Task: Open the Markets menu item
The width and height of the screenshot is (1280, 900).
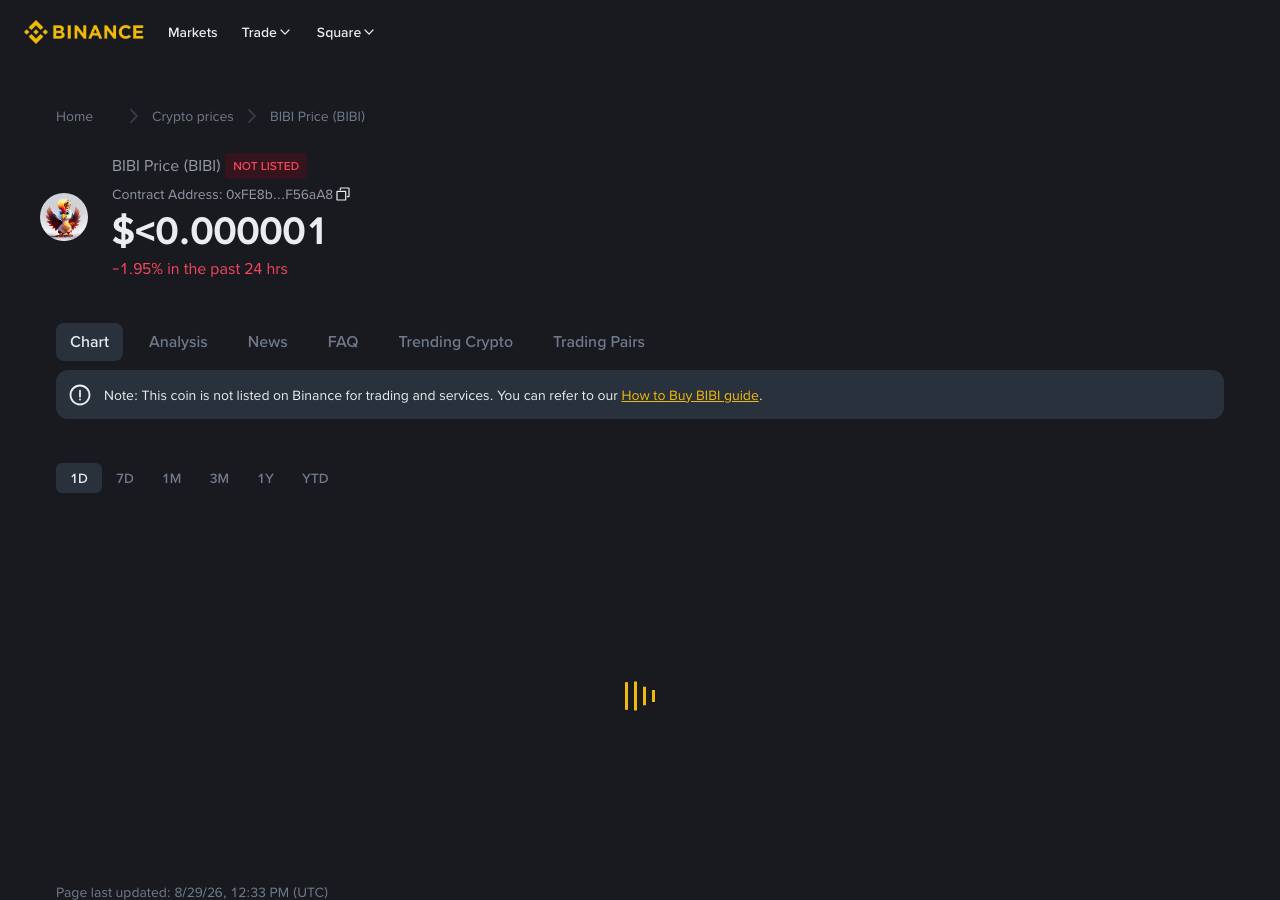Action: (x=193, y=32)
